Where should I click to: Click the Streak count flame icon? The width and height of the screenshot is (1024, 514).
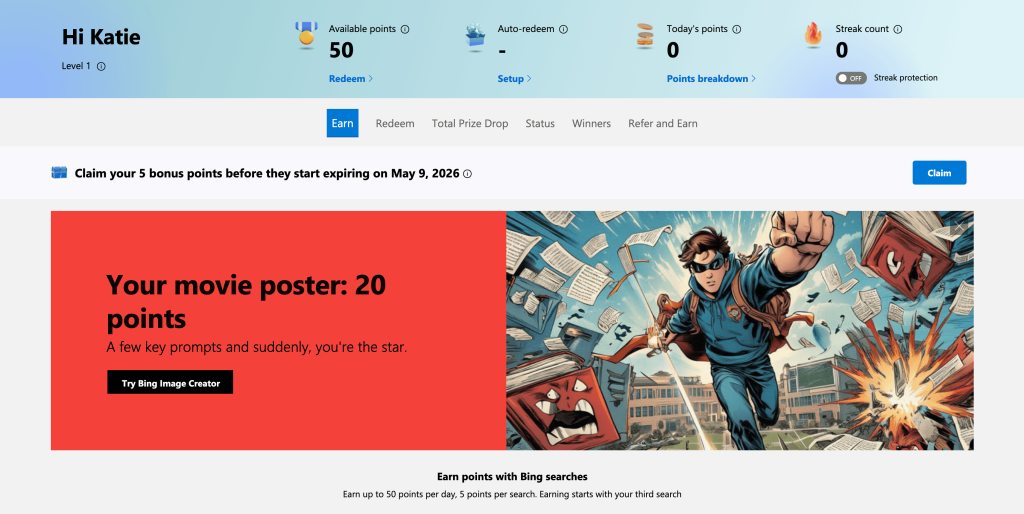click(x=813, y=36)
